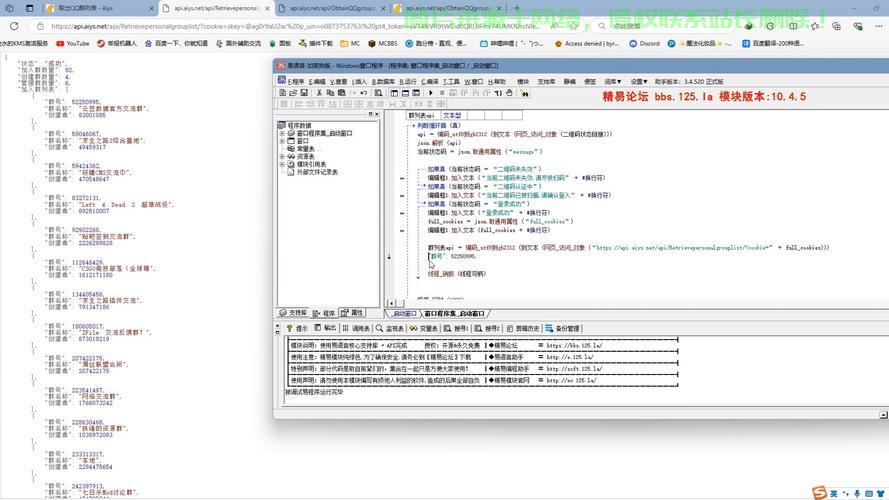This screenshot has width=889, height=500.
Task: Open E.编辑 menu
Action: pyautogui.click(x=317, y=82)
